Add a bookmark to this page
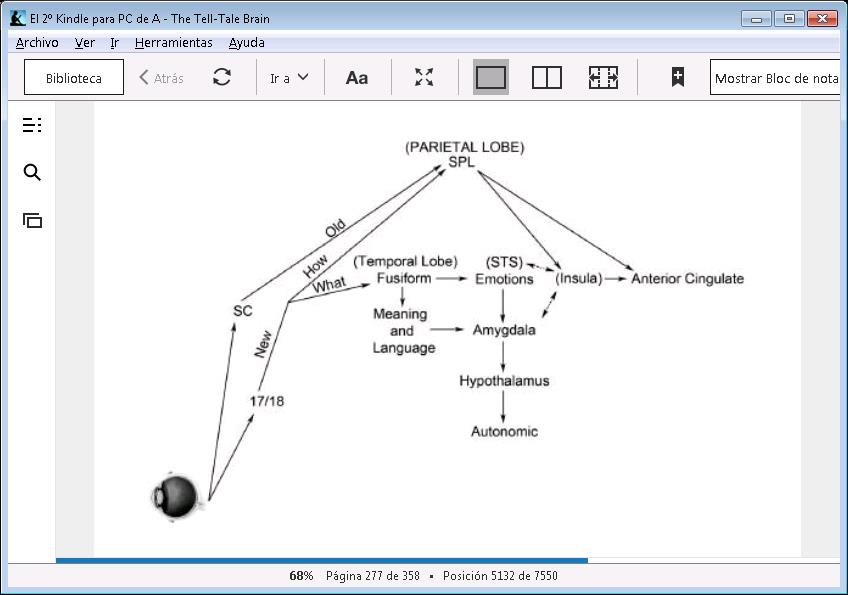848x595 pixels. [677, 78]
